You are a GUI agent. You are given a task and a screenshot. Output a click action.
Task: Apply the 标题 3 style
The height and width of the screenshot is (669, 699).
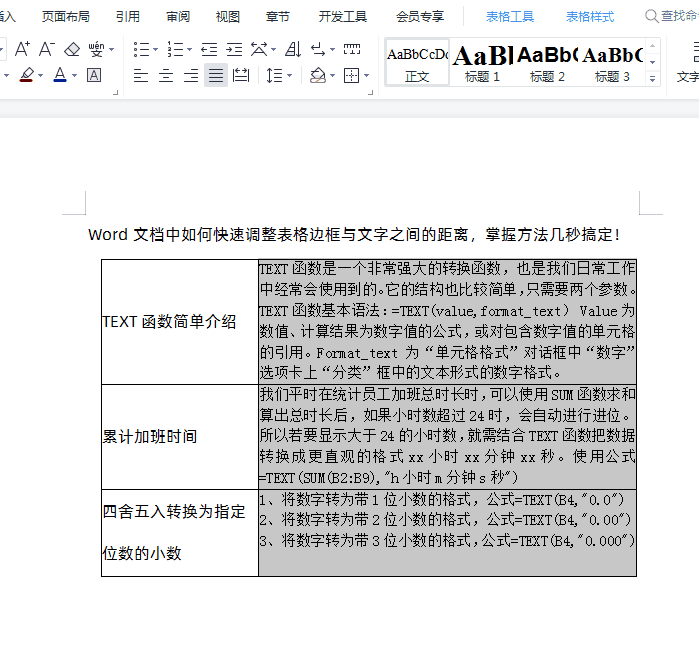612,62
